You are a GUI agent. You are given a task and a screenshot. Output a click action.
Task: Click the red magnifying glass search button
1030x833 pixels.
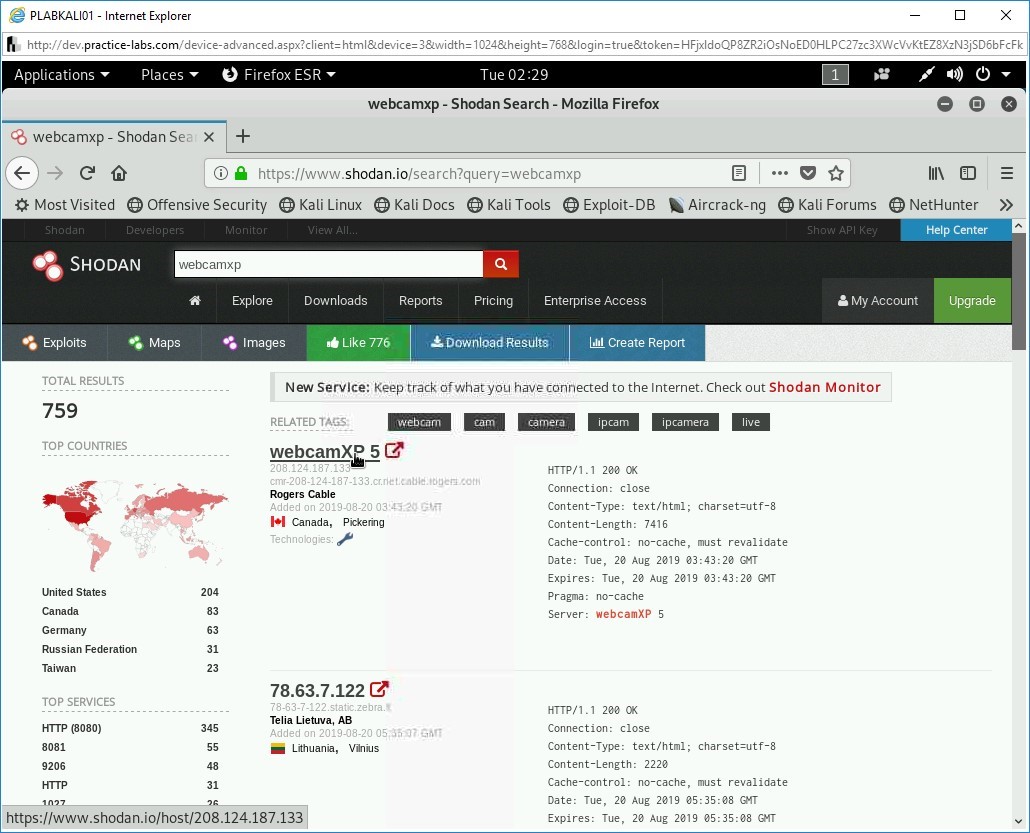click(500, 264)
